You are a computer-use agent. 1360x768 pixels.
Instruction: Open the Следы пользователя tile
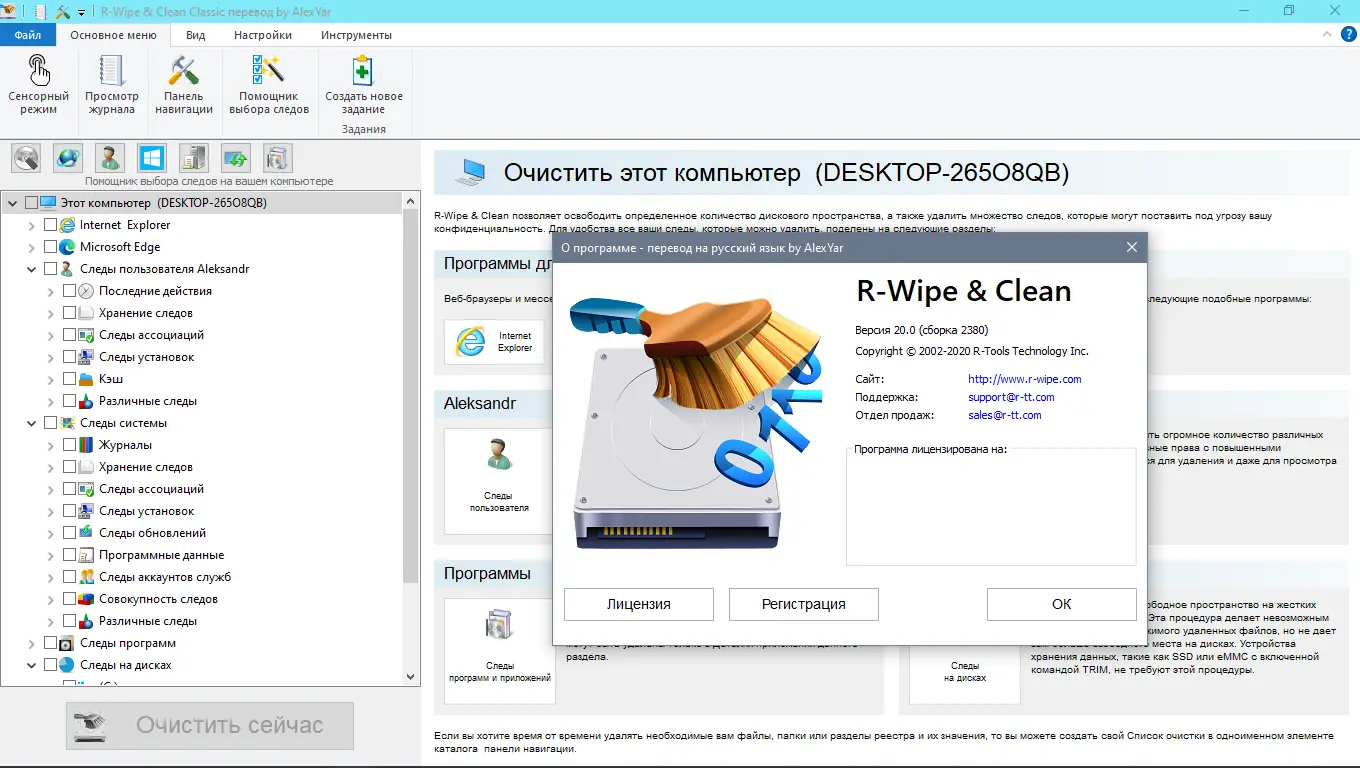pyautogui.click(x=499, y=481)
